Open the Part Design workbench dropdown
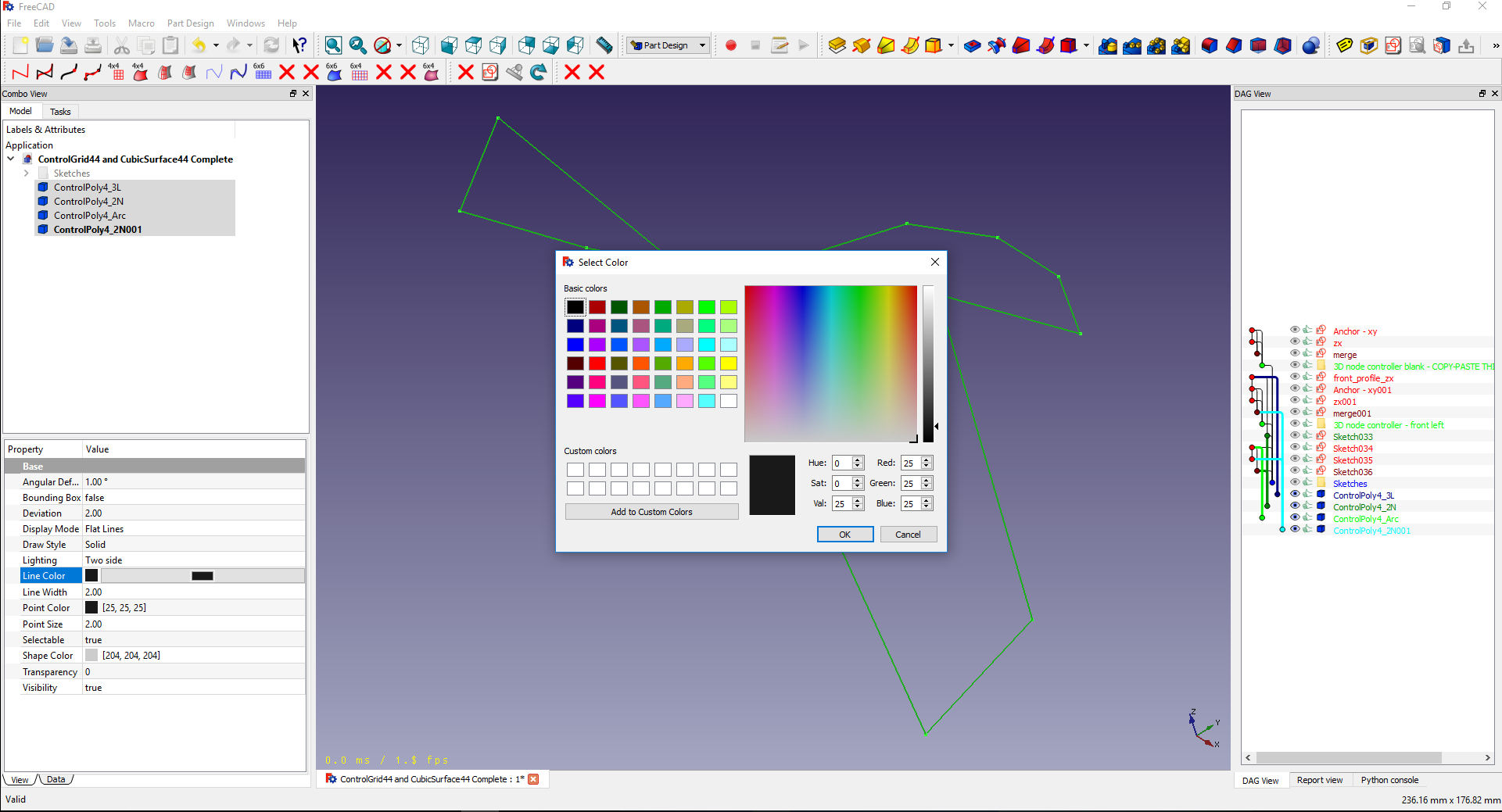The height and width of the screenshot is (812, 1502). point(668,45)
